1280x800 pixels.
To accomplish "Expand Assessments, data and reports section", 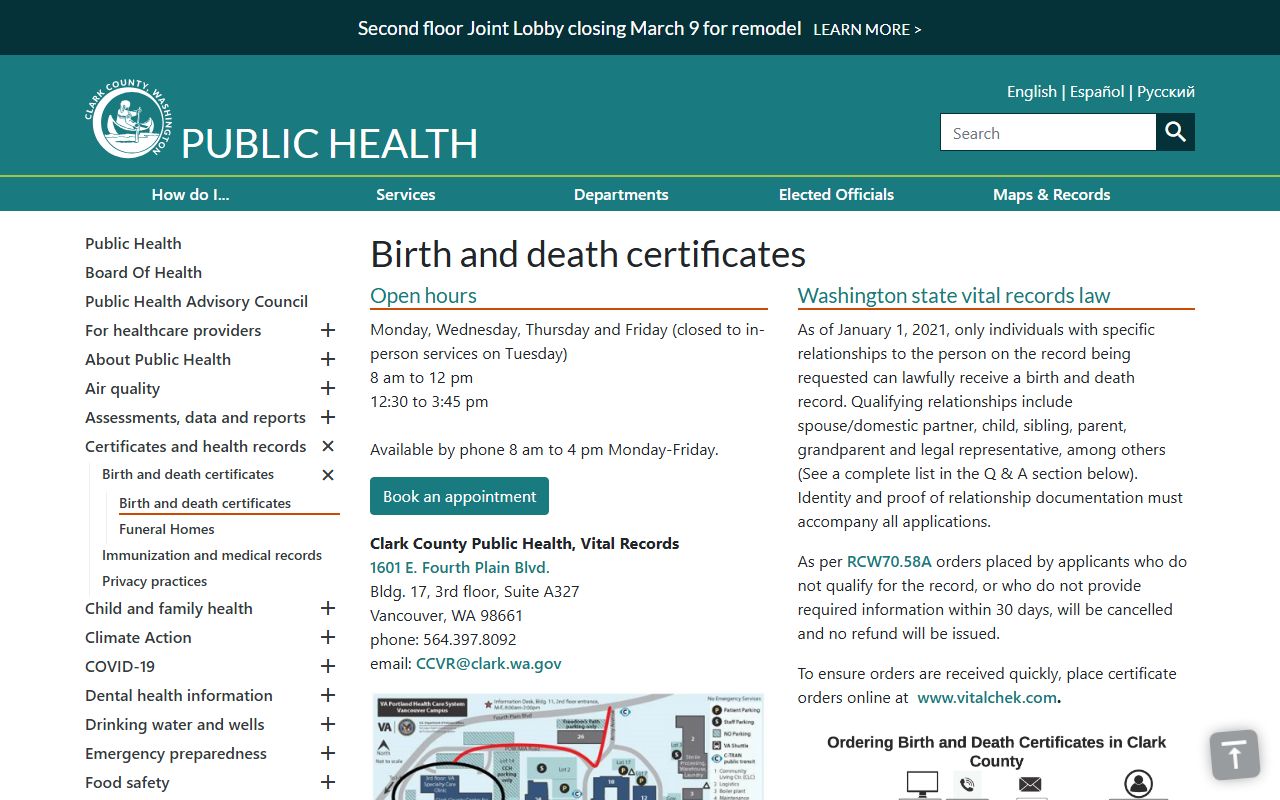I will click(x=327, y=417).
